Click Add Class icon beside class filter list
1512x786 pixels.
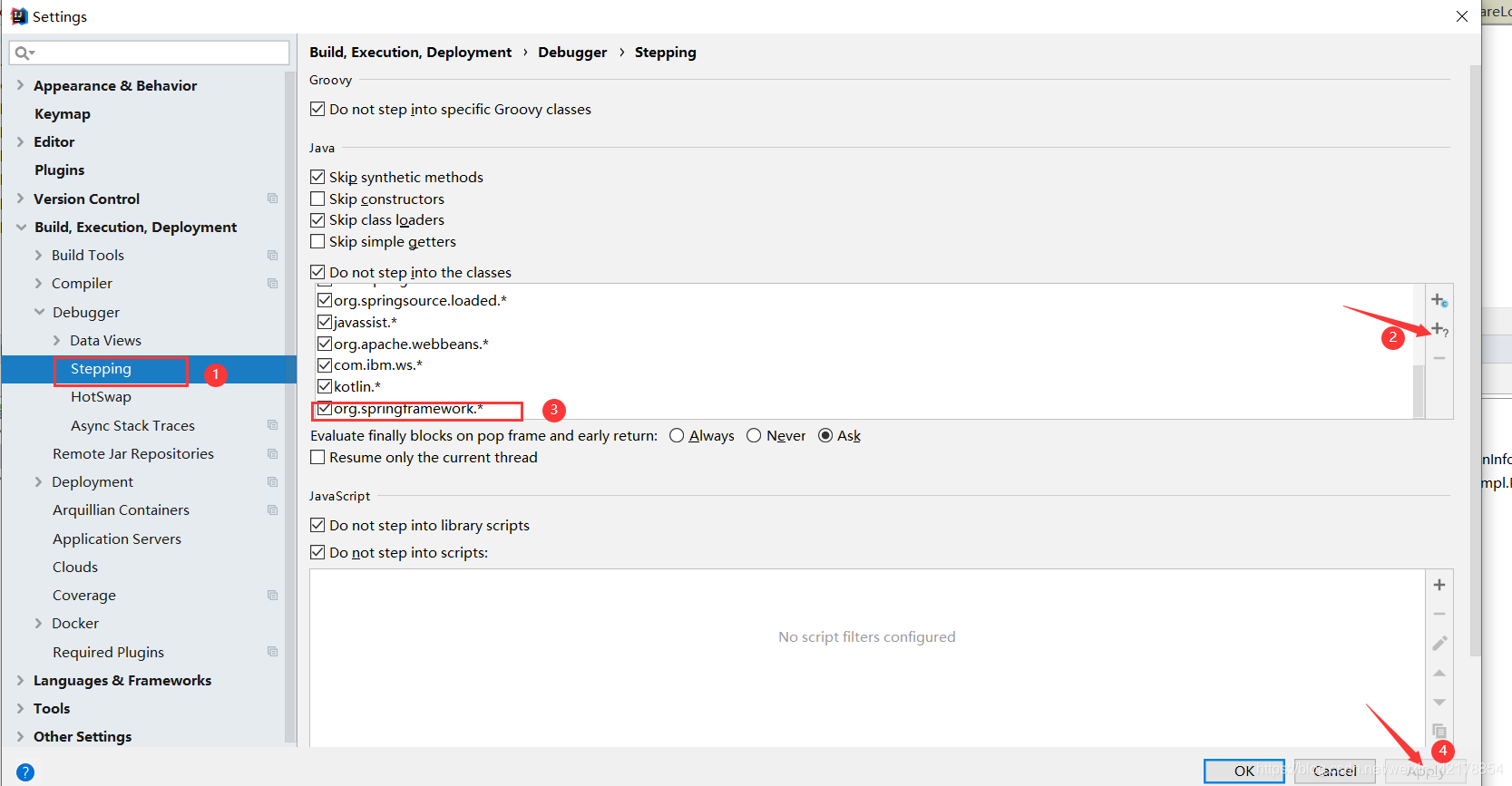1439,300
